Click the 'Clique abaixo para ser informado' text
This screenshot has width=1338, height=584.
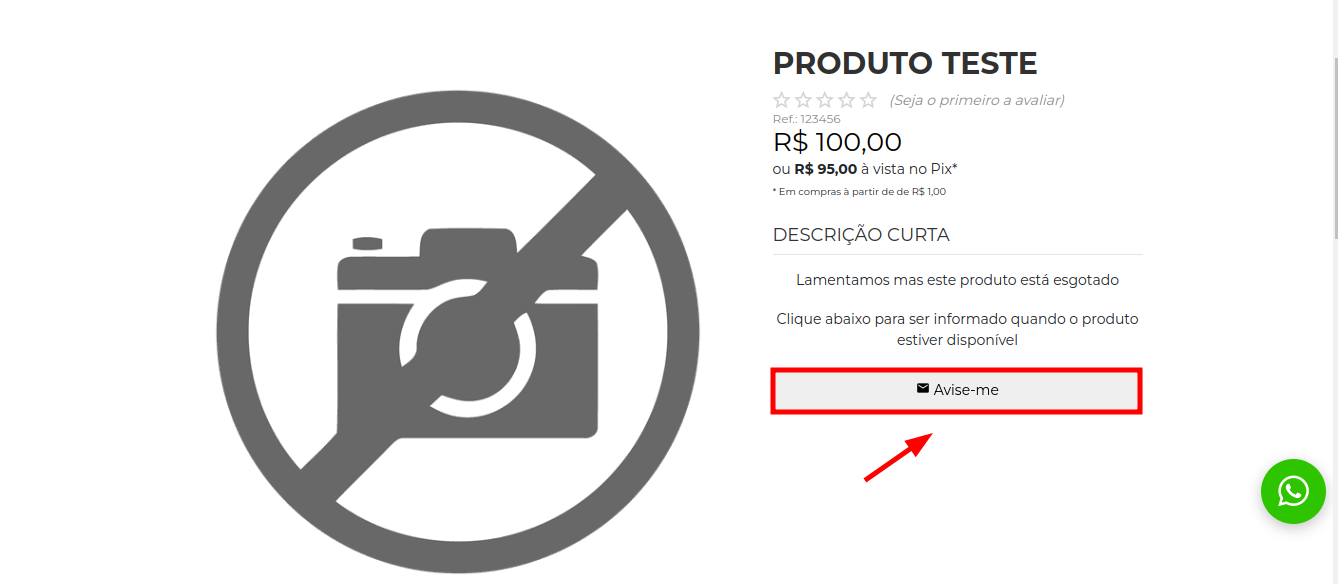957,329
